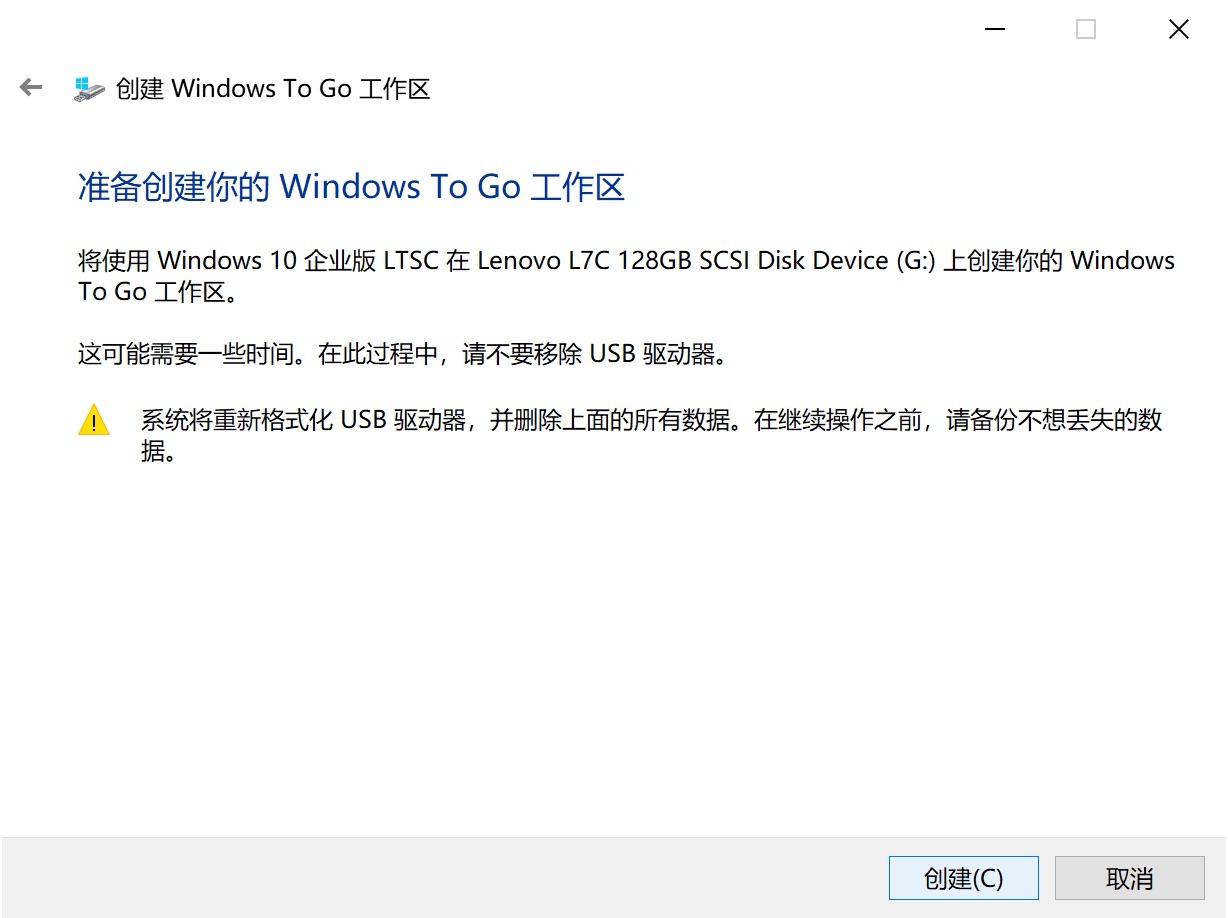Click the warning text 系统将重新格式化 USB 驱动器
Screen dimensions: 1228x918
pyautogui.click(x=304, y=421)
